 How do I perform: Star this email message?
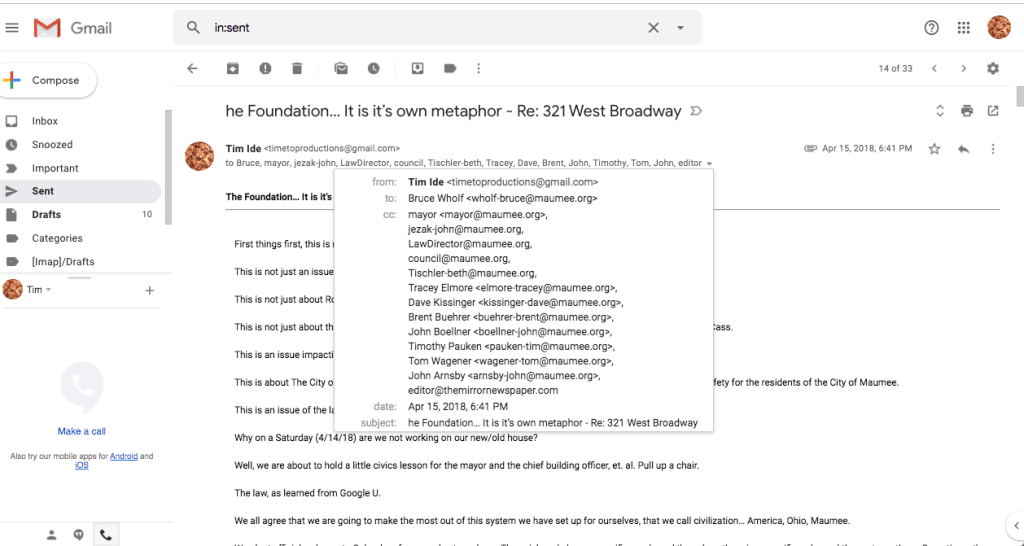point(934,149)
